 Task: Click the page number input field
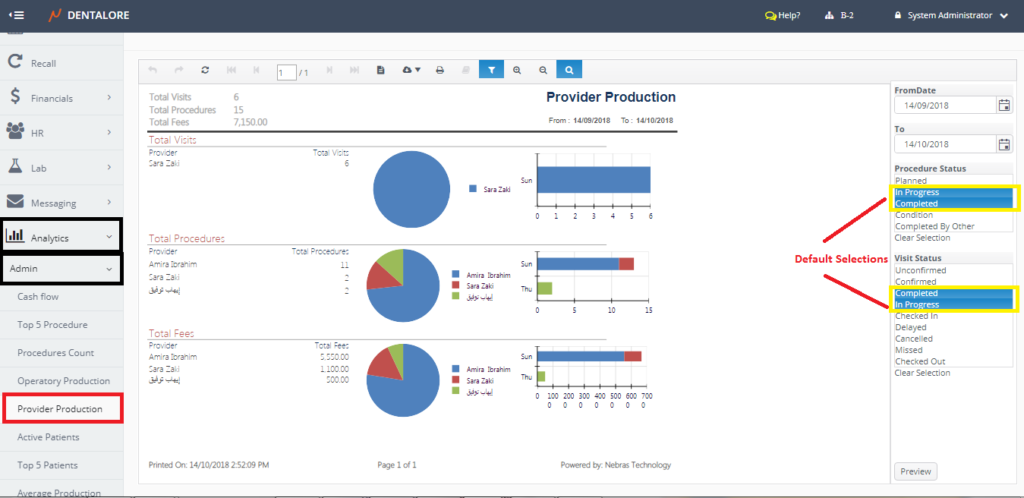[x=286, y=72]
